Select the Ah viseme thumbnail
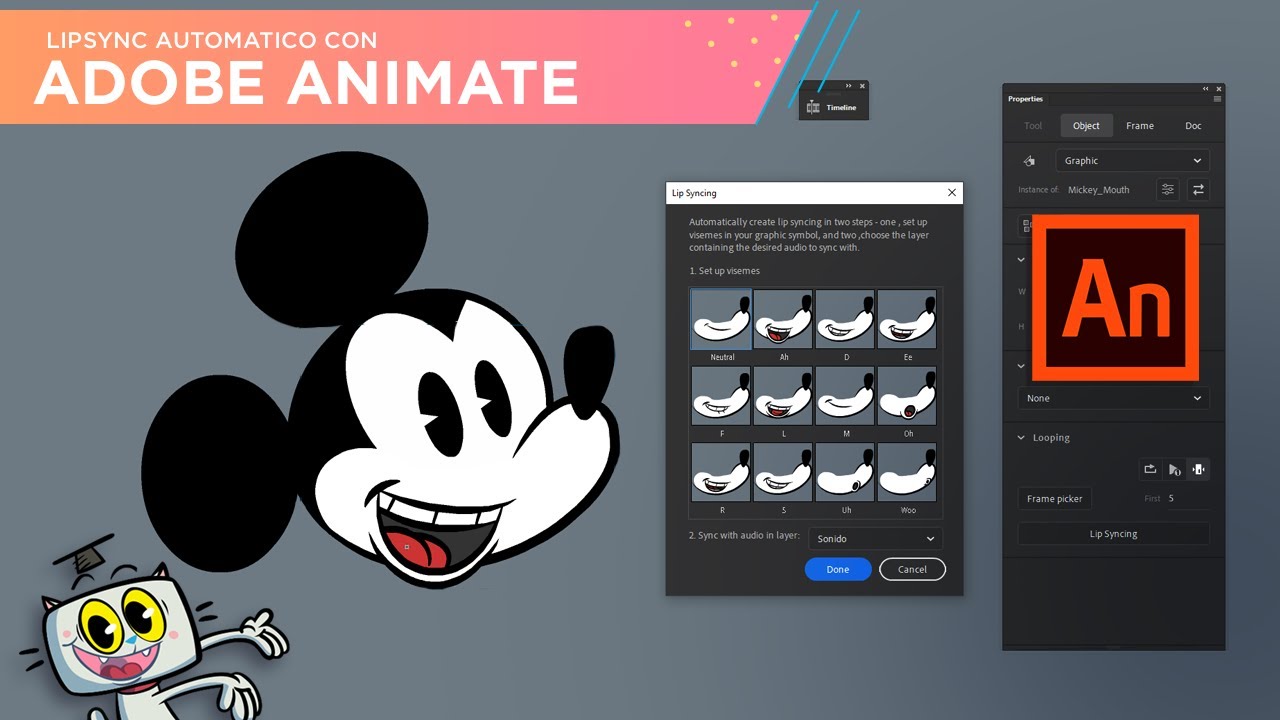This screenshot has width=1280, height=720. (783, 320)
